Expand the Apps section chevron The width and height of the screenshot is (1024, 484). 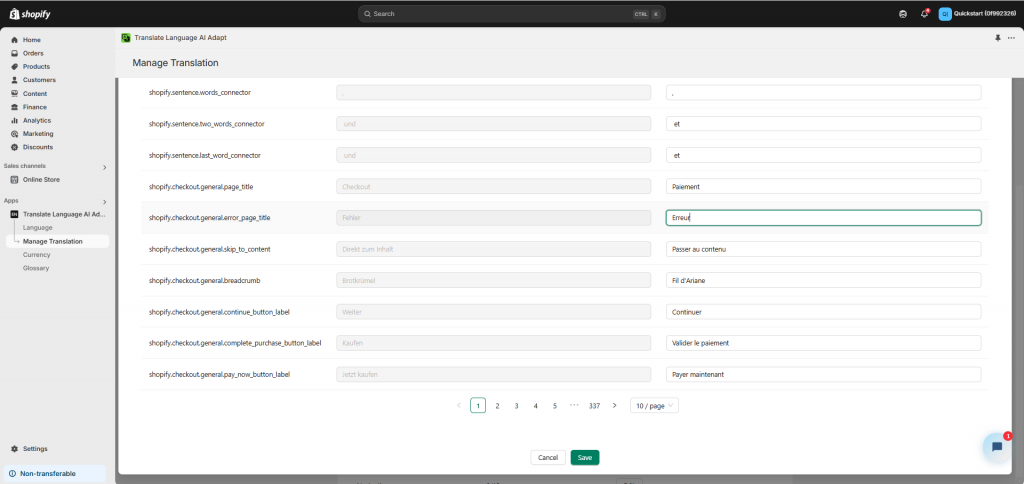pos(104,201)
